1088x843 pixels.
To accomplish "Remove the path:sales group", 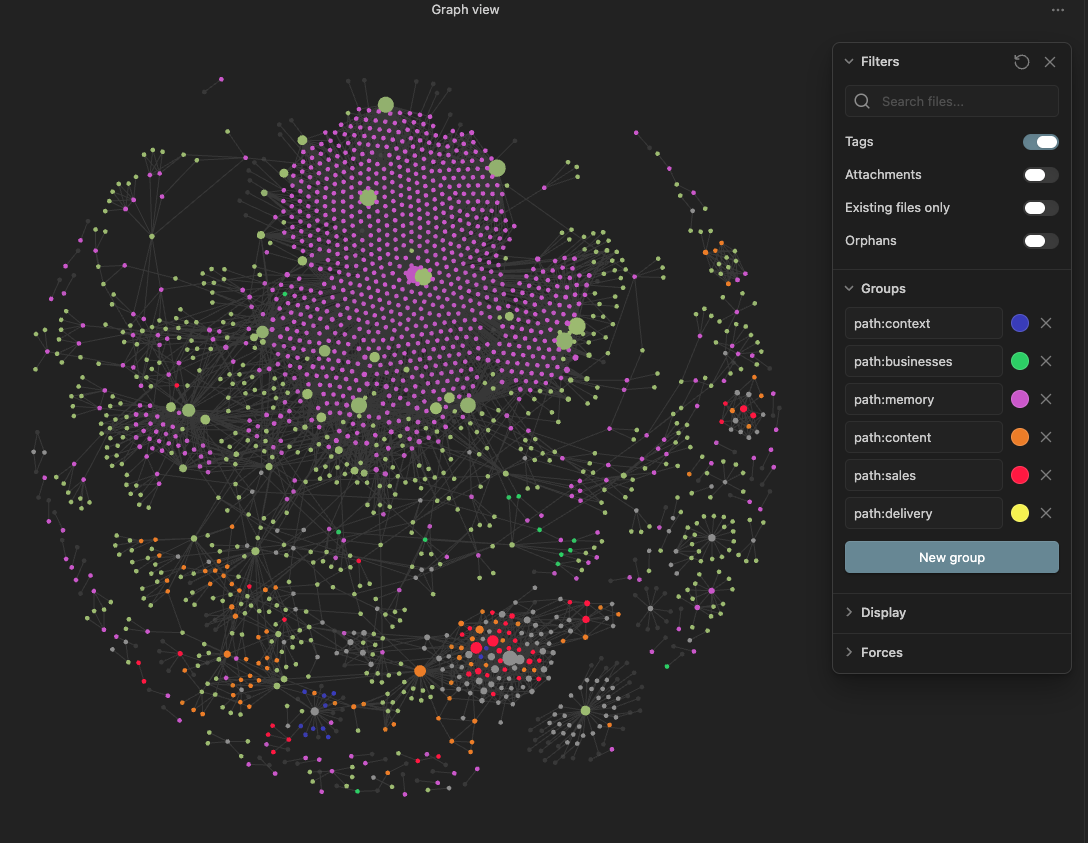I will pos(1046,475).
